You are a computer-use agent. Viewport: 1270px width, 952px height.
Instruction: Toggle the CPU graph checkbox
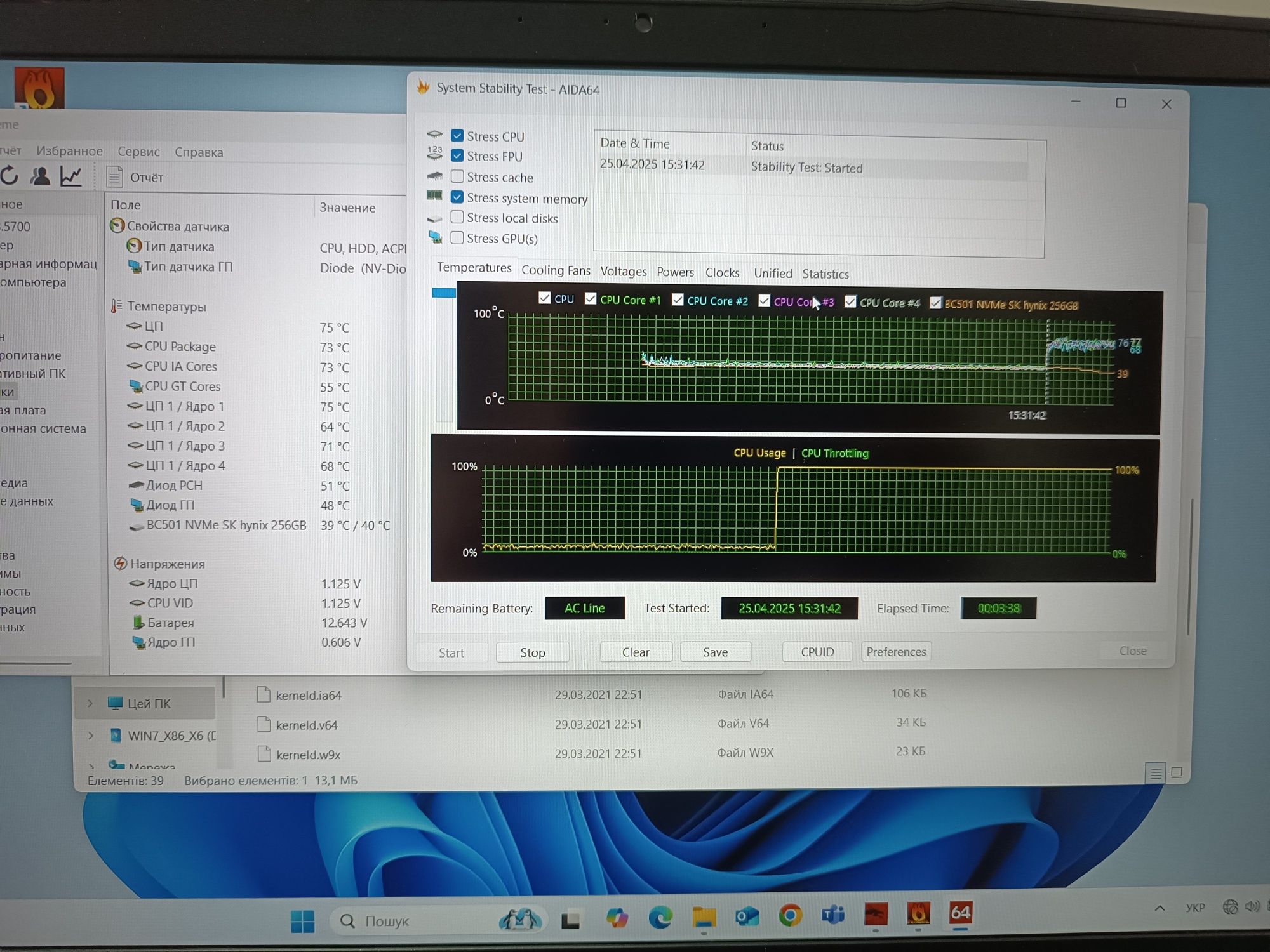click(544, 298)
